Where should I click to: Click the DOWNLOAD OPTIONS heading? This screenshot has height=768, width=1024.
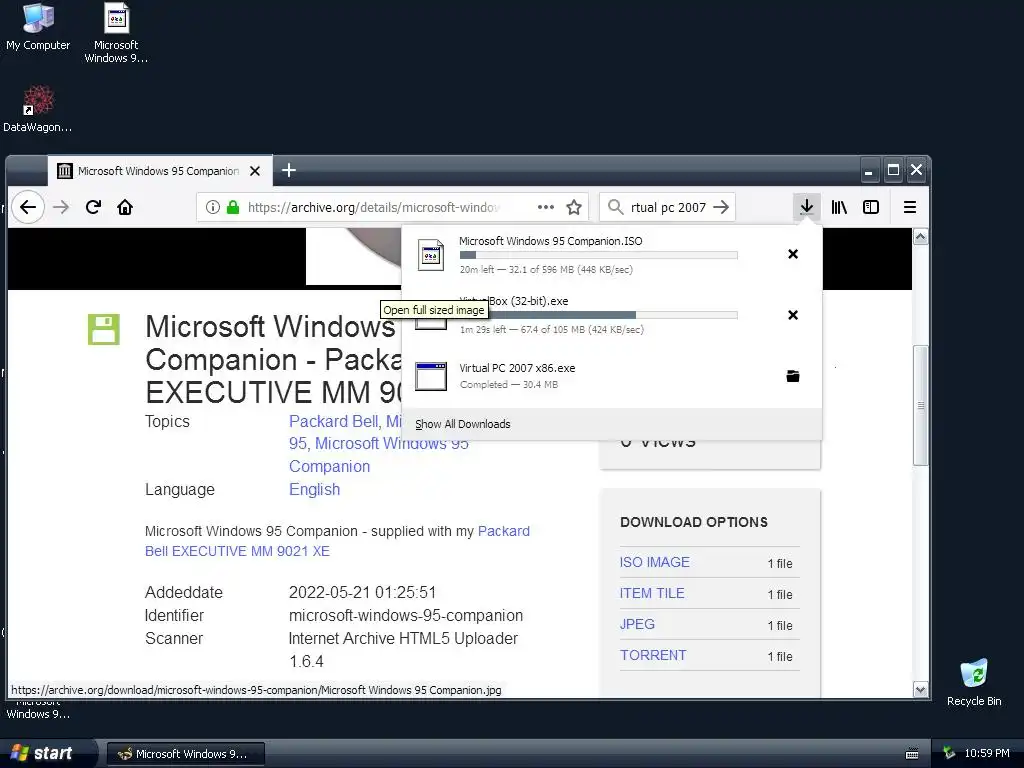tap(694, 522)
